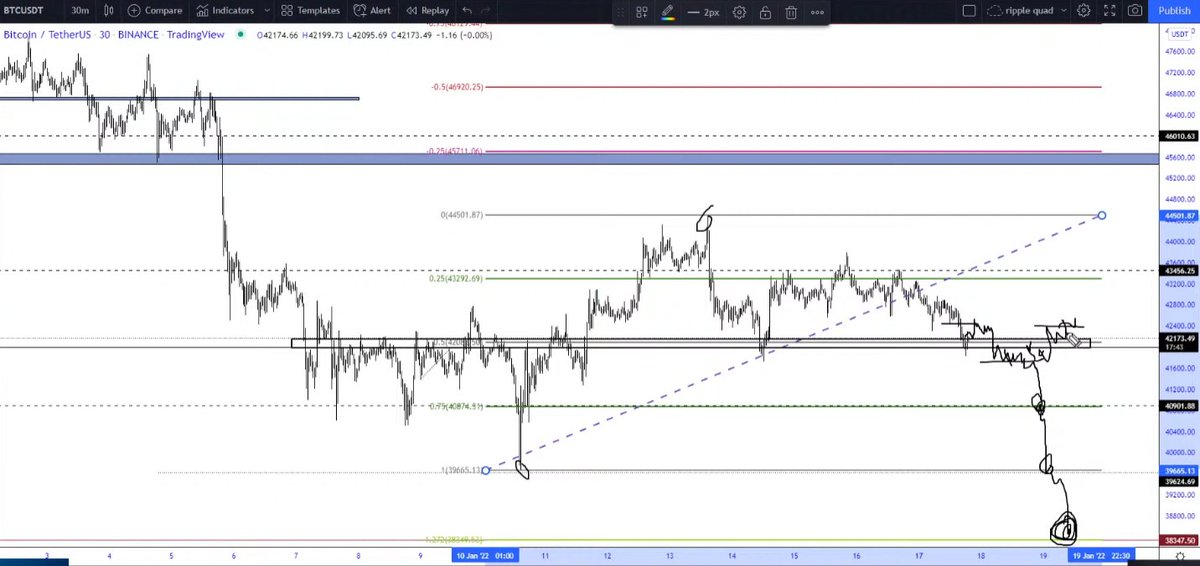This screenshot has width=1200, height=566.
Task: Open the candlestick chart type selector
Action: click(107, 10)
